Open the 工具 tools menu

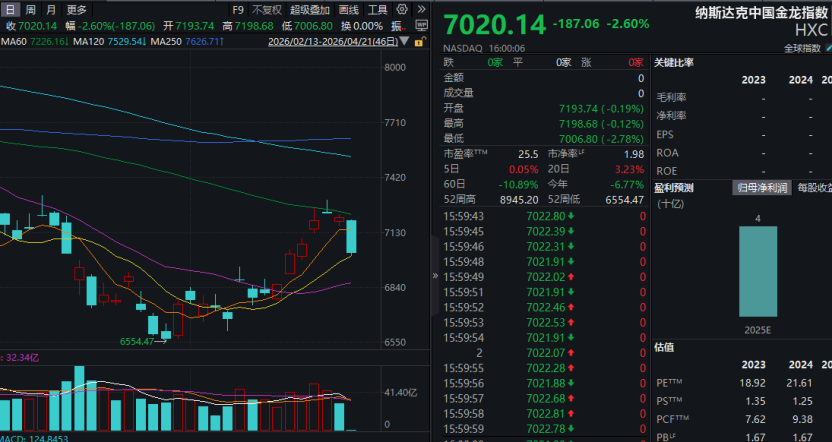click(377, 10)
